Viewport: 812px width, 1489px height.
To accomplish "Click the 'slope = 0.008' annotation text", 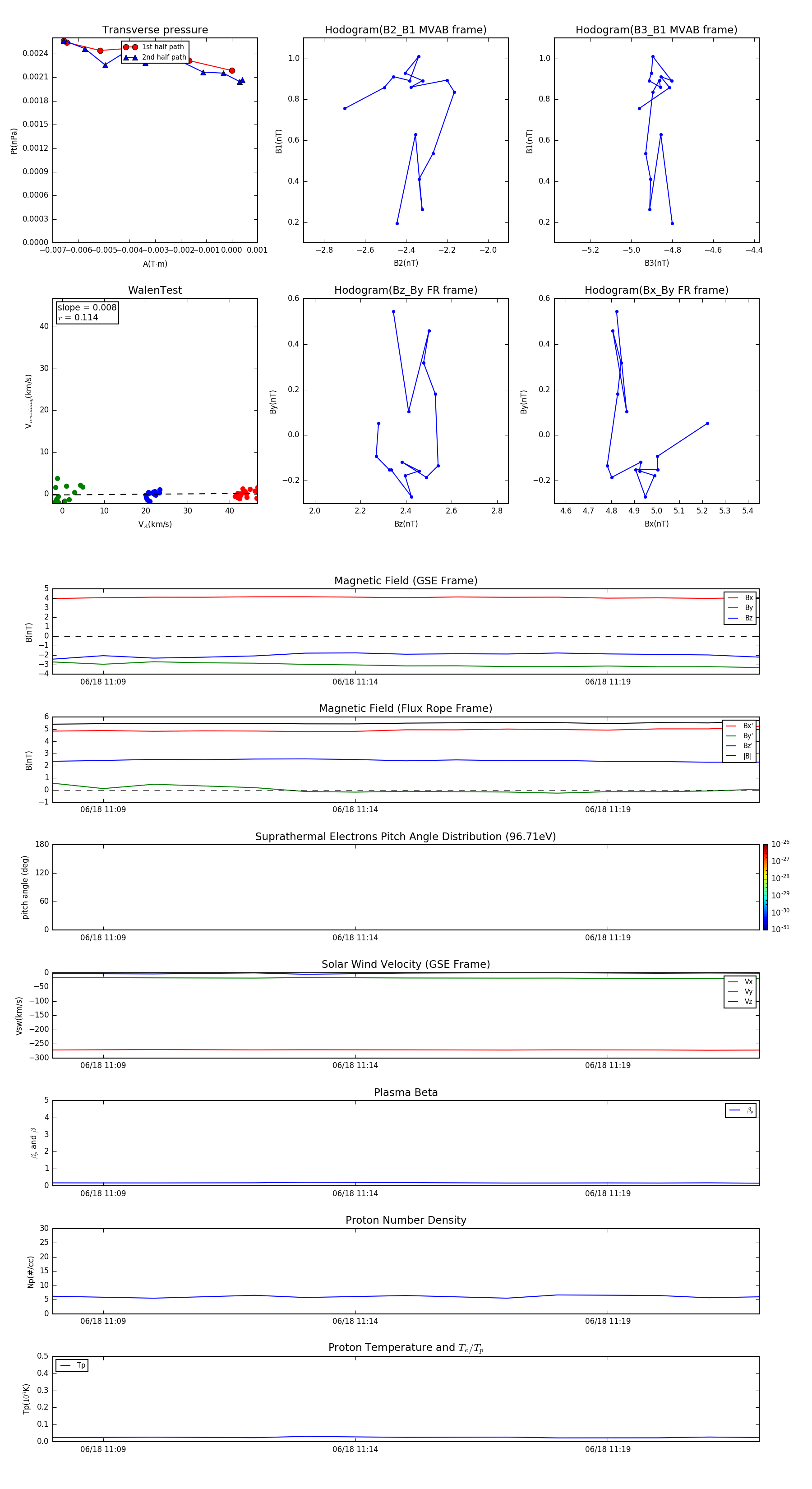I will (x=87, y=308).
